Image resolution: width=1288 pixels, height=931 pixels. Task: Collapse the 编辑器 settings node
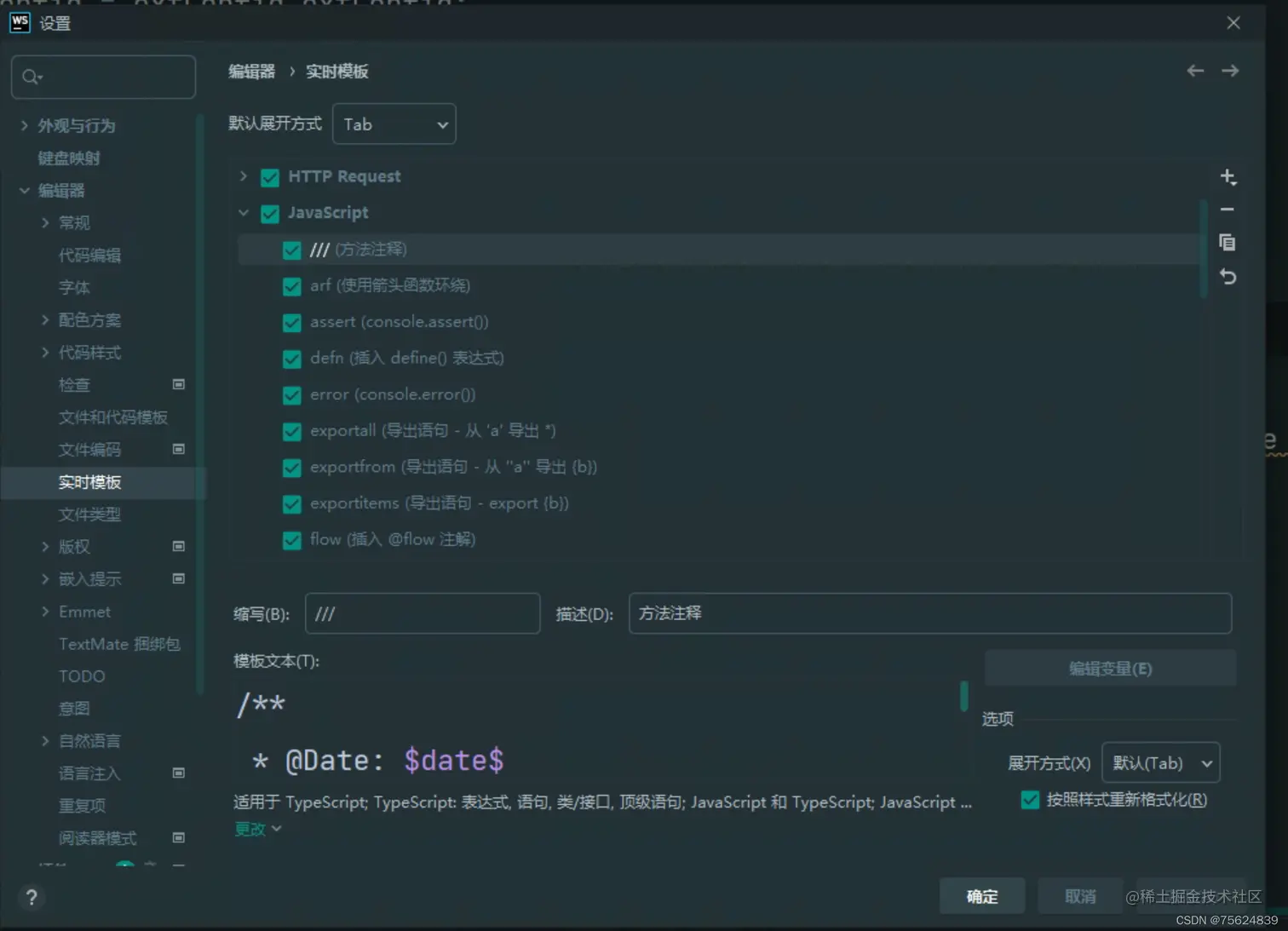[x=24, y=190]
